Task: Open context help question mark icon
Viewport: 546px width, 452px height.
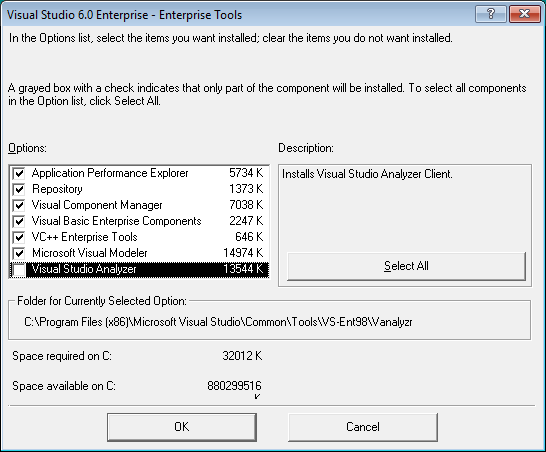Action: pyautogui.click(x=490, y=14)
